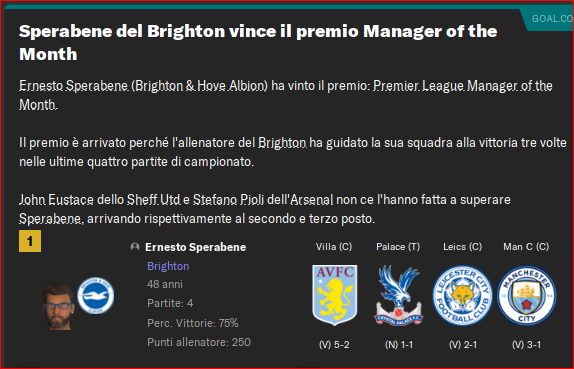The height and width of the screenshot is (369, 574).
Task: Select the Manchester City club badge
Action: tap(526, 295)
